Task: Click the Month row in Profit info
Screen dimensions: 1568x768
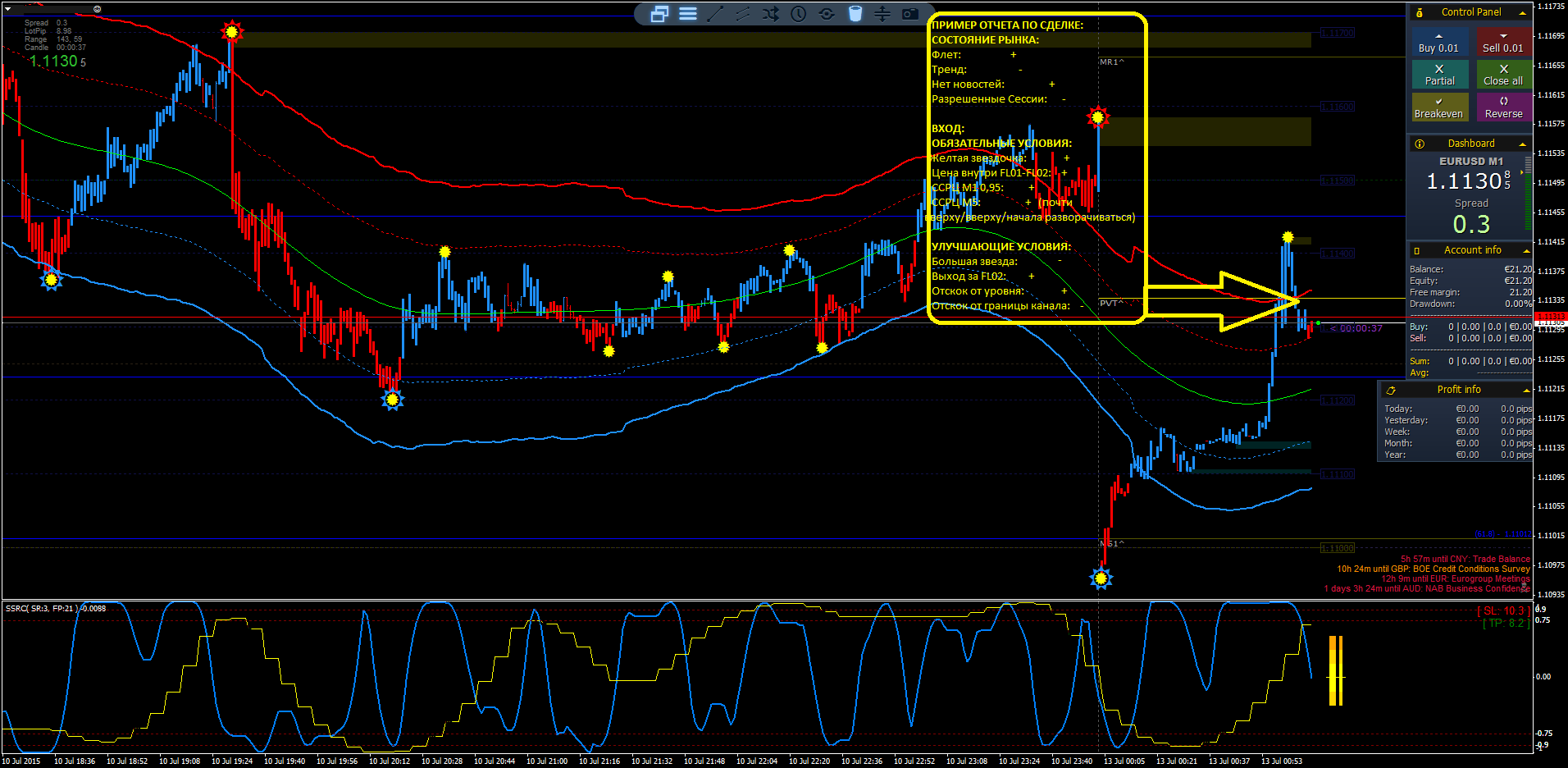Action: (x=1458, y=443)
